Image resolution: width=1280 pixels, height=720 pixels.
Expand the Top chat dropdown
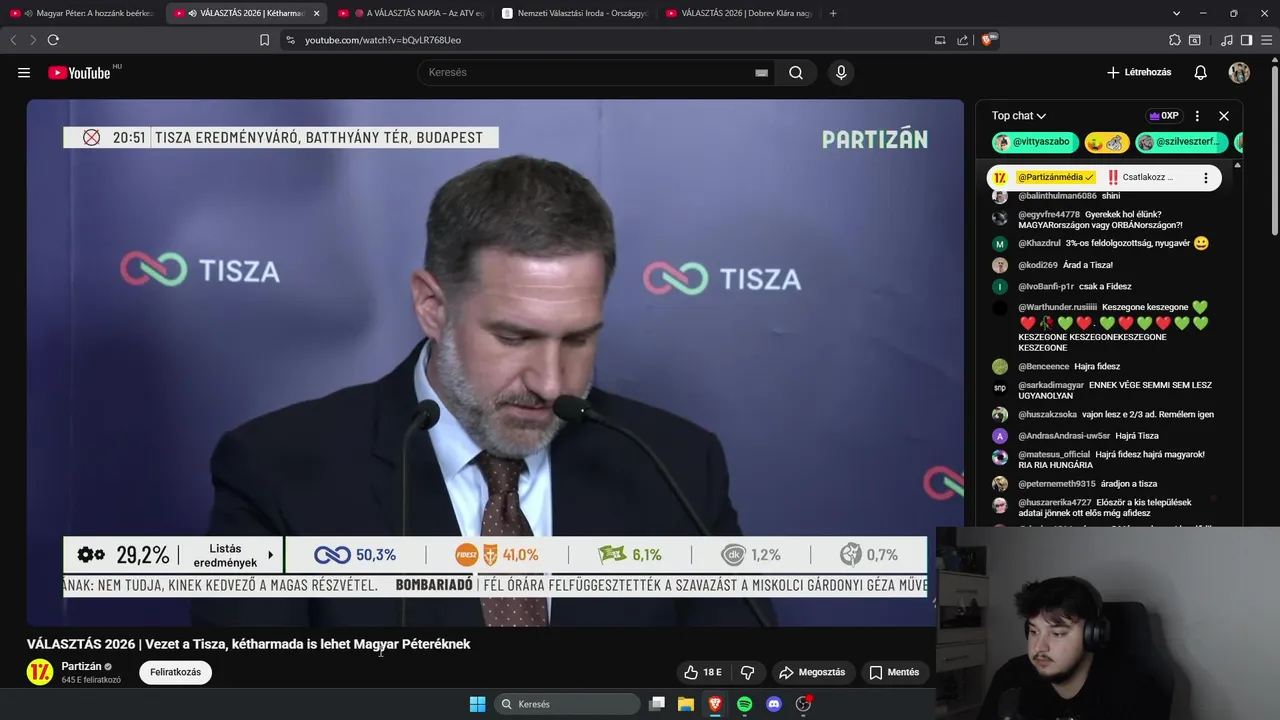pyautogui.click(x=1019, y=116)
